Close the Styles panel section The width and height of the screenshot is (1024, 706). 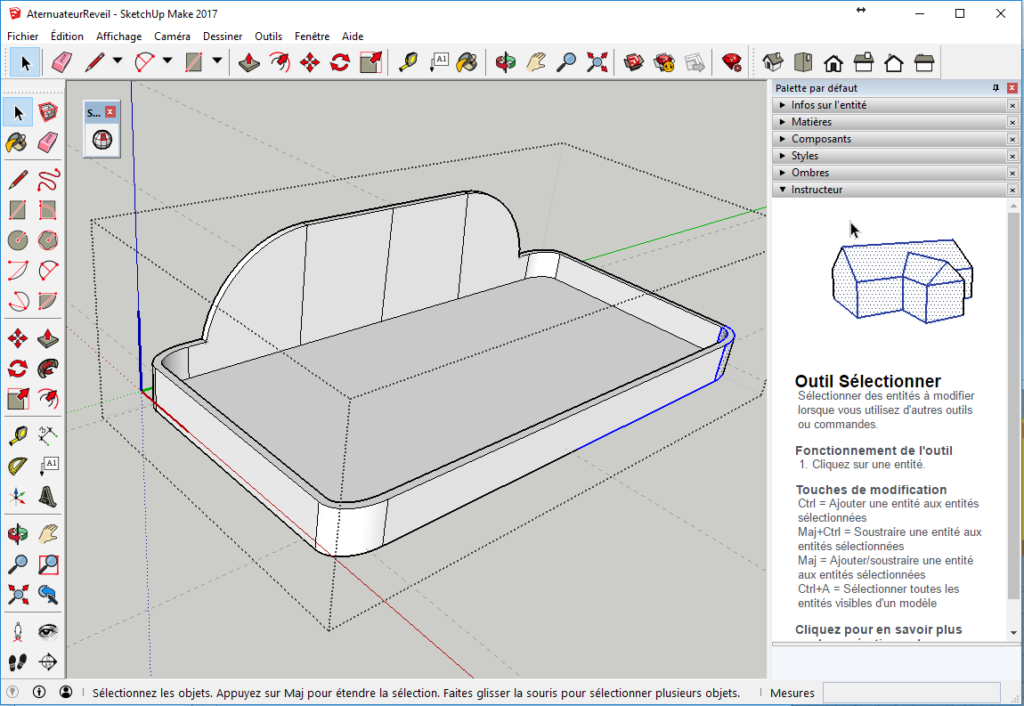[1012, 155]
